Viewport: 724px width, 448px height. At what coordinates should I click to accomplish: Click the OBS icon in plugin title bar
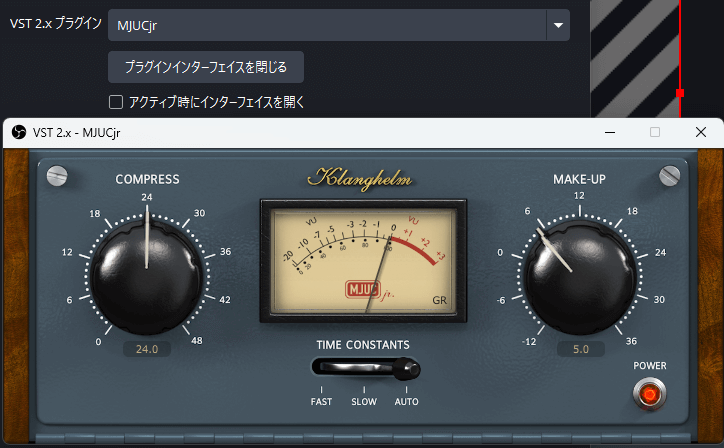coord(18,132)
